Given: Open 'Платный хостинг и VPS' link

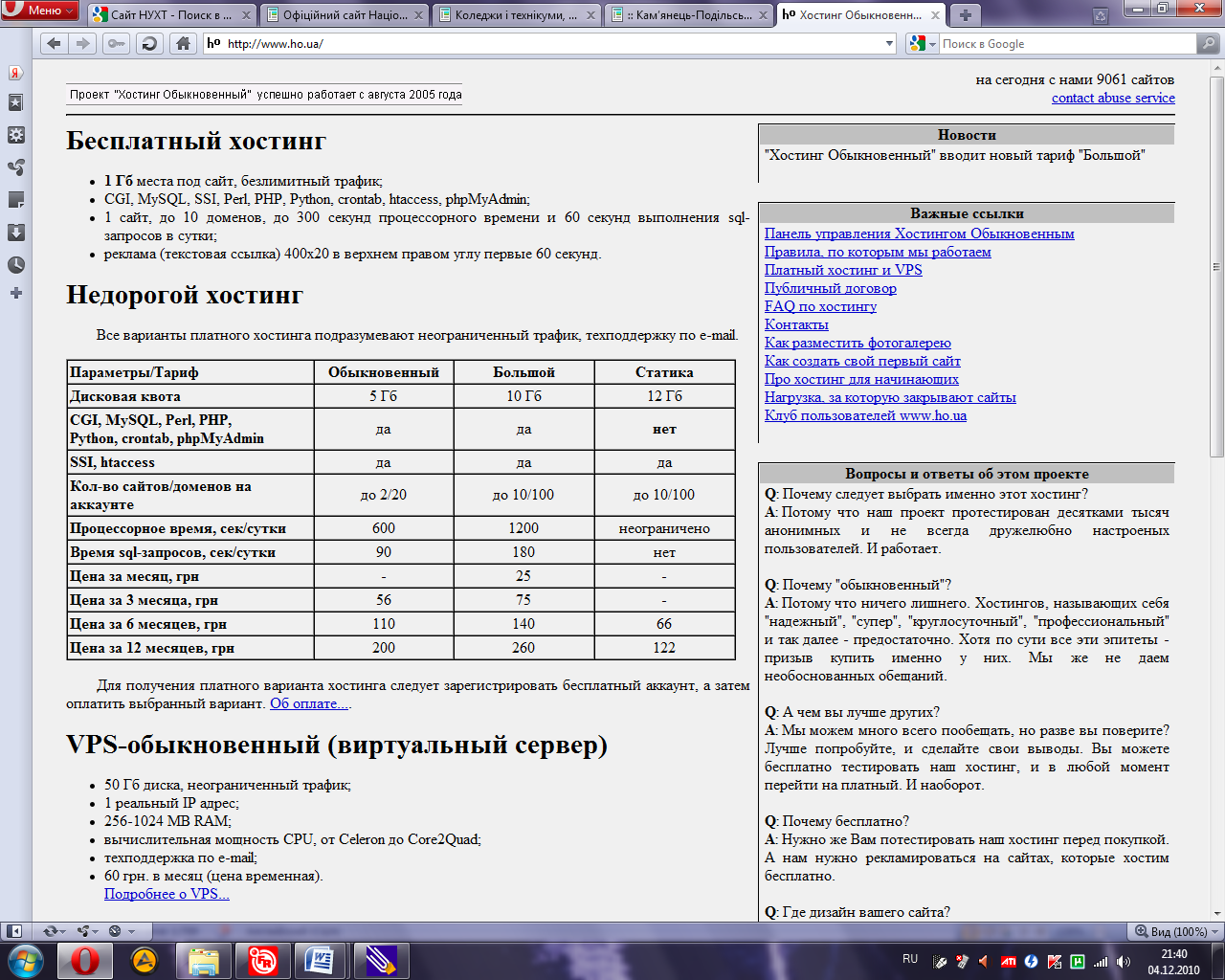Looking at the screenshot, I should point(843,270).
